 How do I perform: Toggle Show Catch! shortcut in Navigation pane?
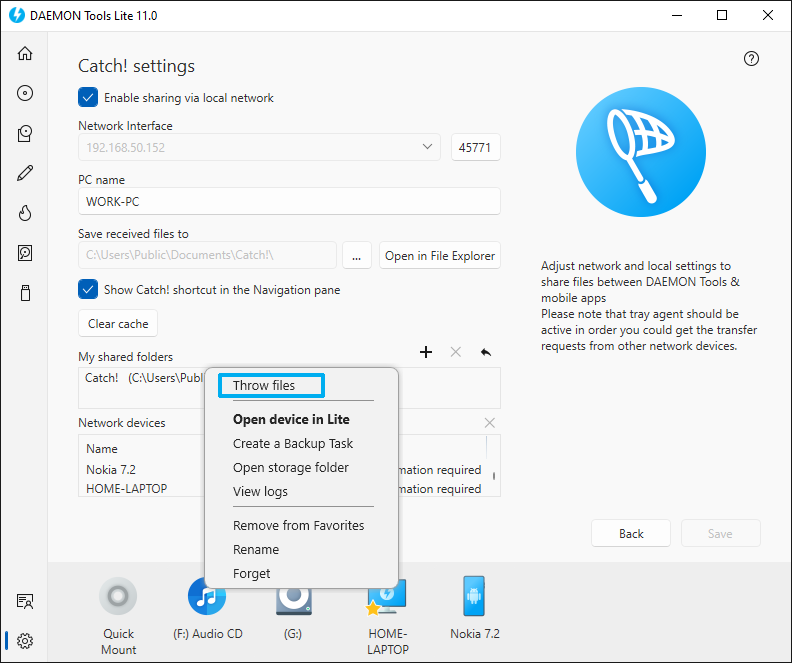click(88, 289)
